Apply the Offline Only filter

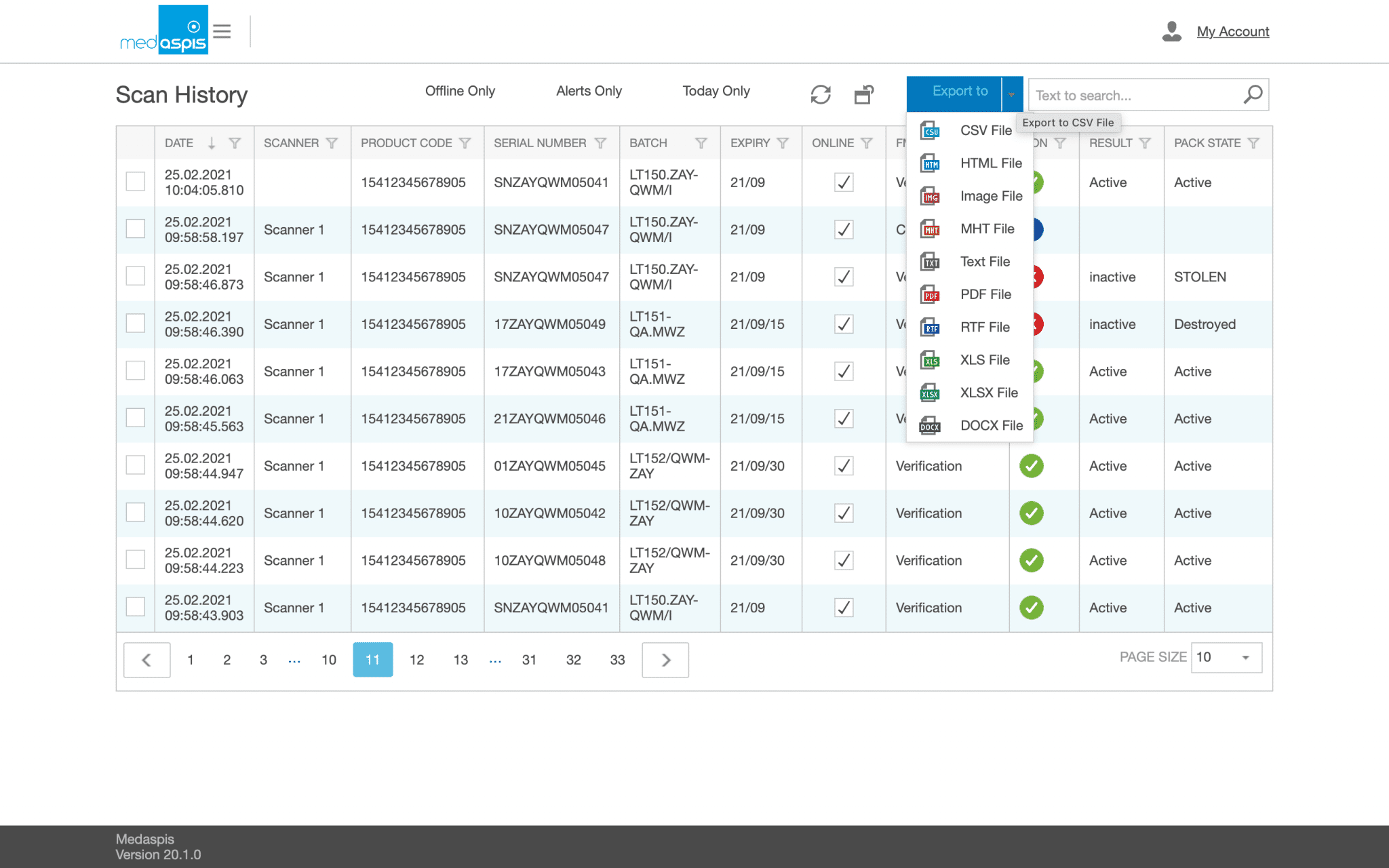(460, 91)
